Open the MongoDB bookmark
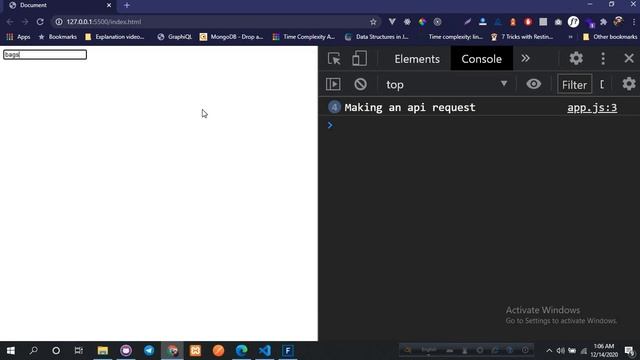This screenshot has height=360, width=640. click(x=231, y=37)
